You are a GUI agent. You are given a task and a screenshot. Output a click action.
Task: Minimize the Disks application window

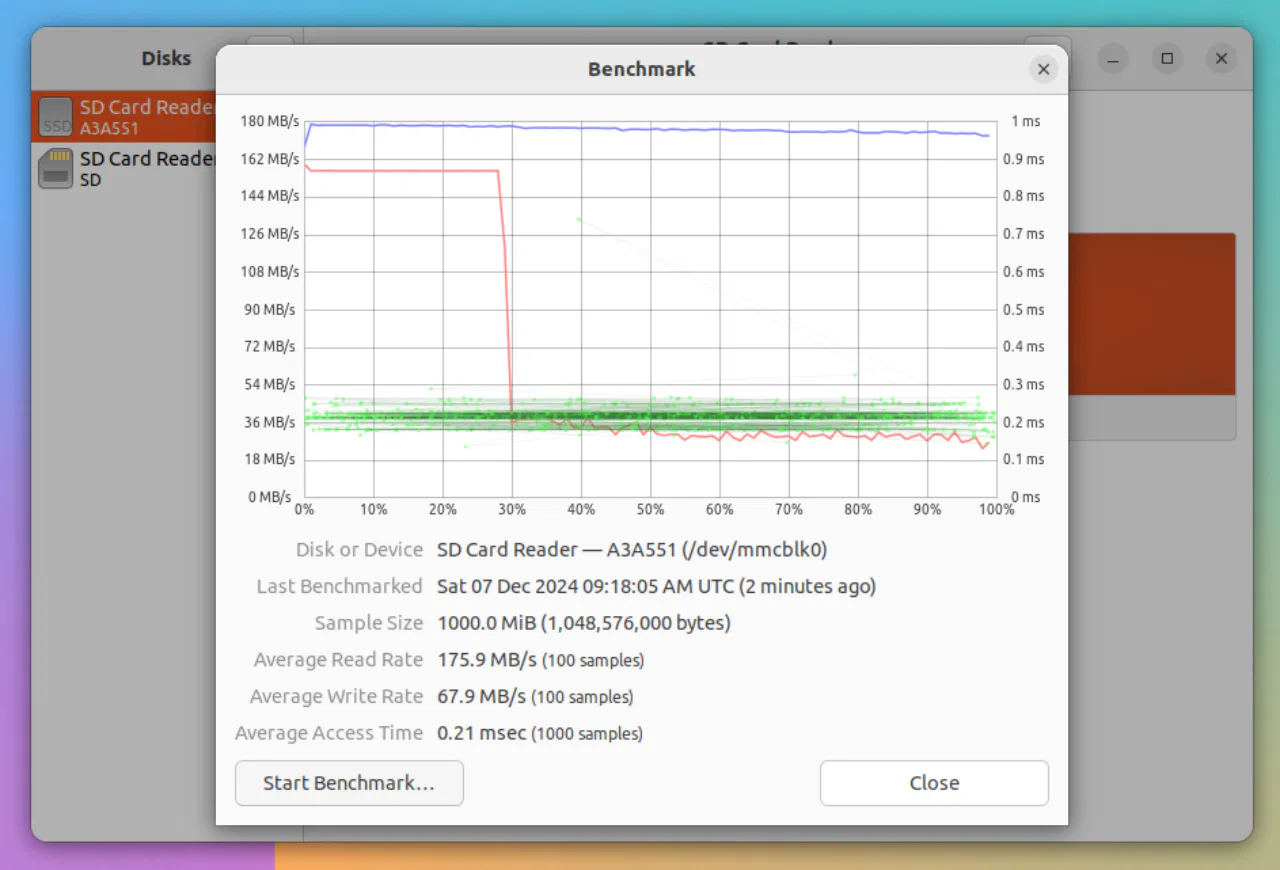(1112, 59)
